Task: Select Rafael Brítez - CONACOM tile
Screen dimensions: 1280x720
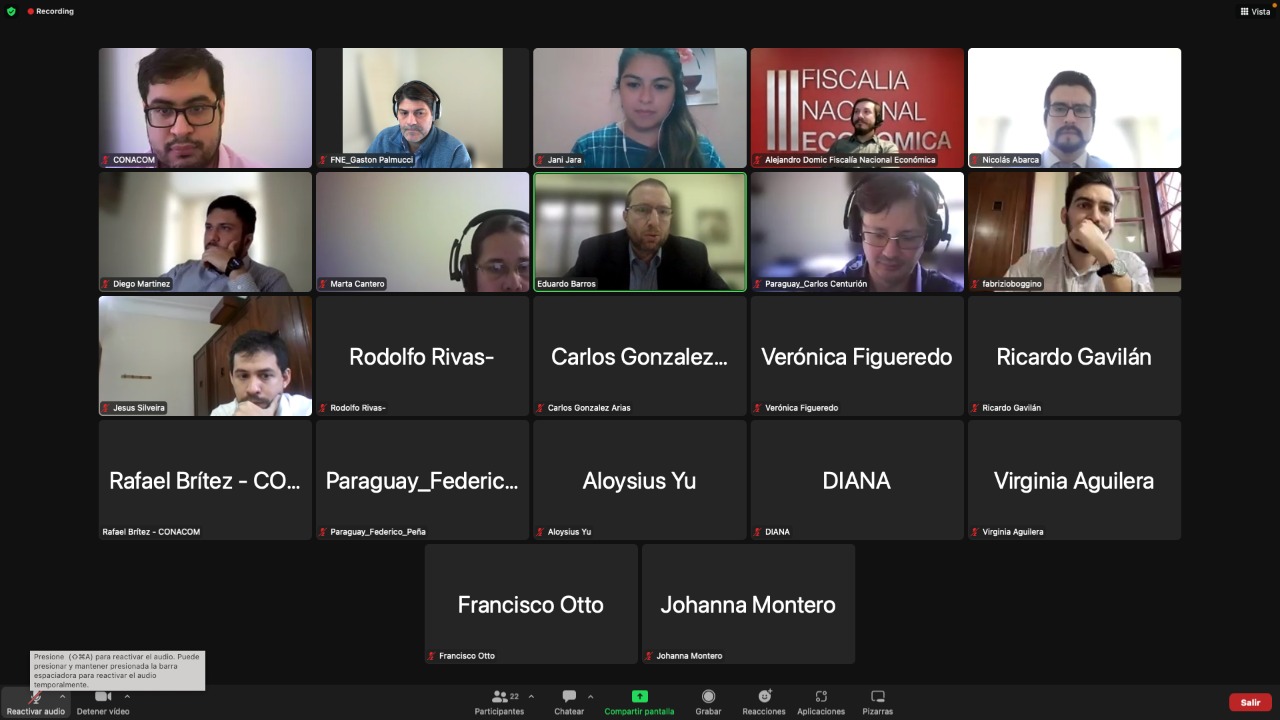Action: tap(205, 480)
